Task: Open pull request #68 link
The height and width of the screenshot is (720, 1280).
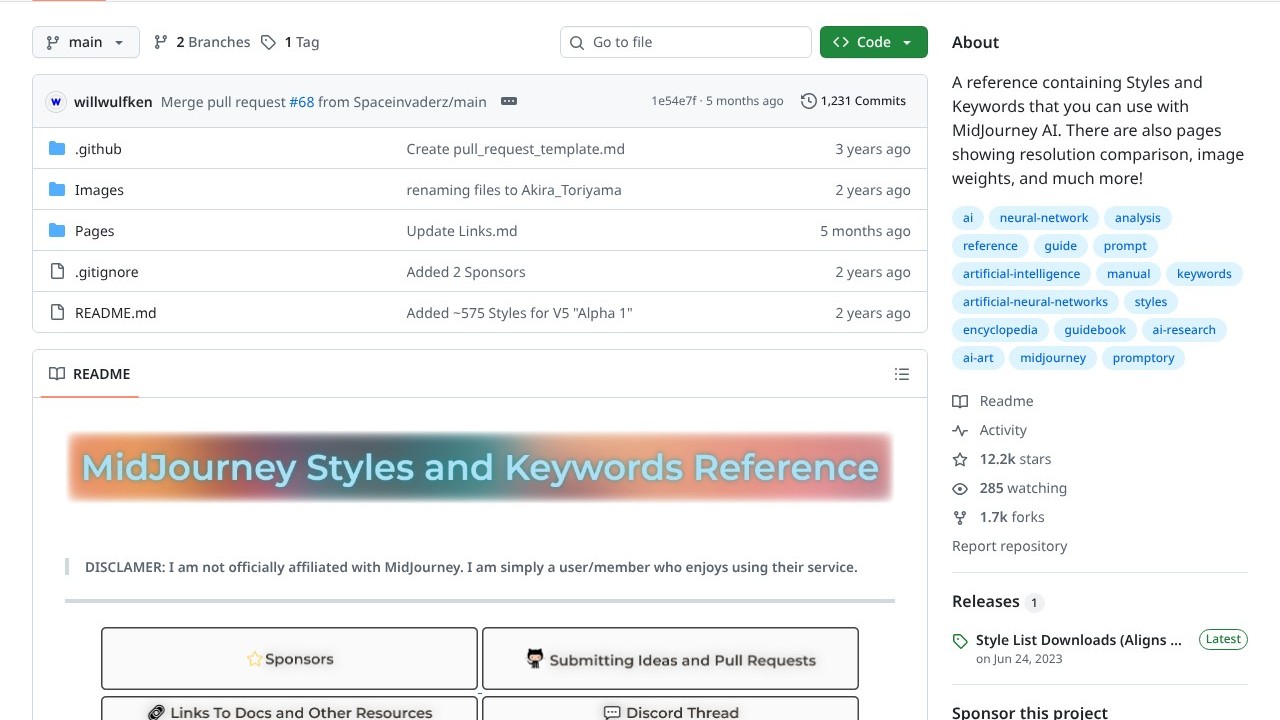Action: pos(301,102)
